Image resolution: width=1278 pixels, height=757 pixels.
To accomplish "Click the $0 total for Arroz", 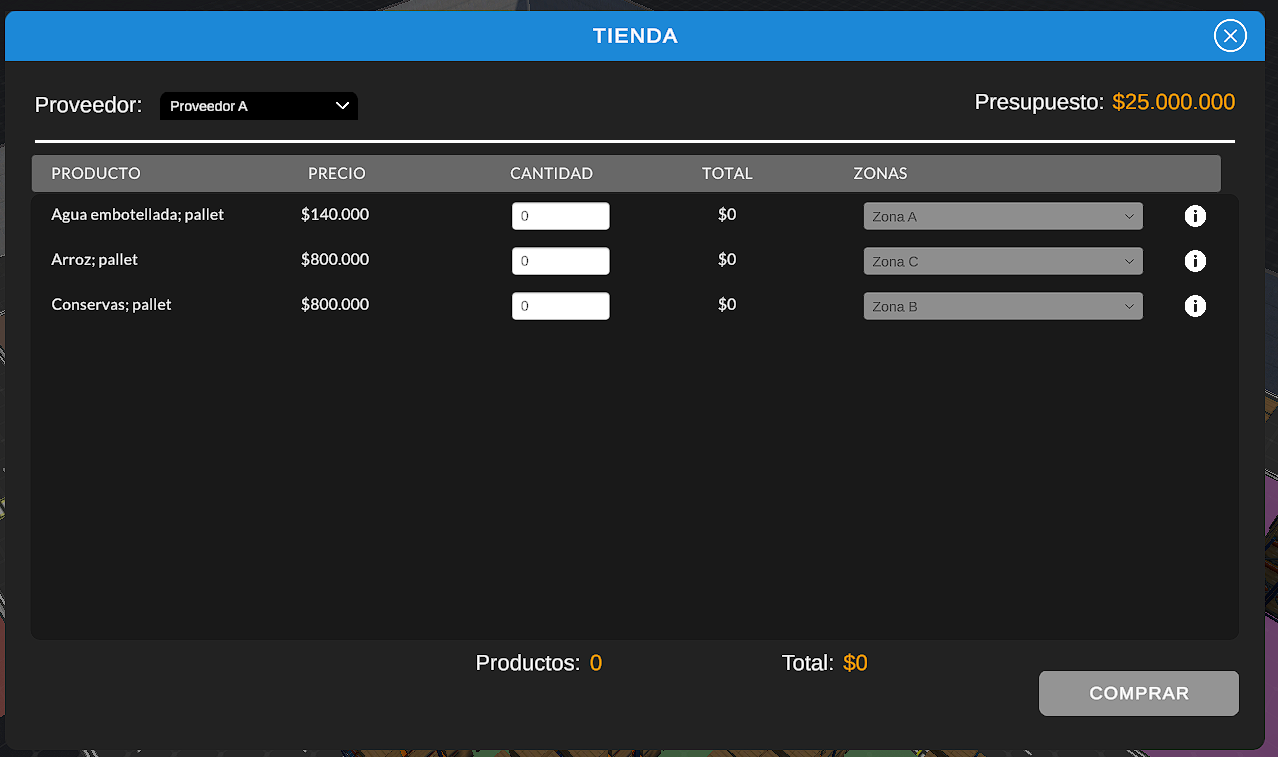I will coord(727,259).
